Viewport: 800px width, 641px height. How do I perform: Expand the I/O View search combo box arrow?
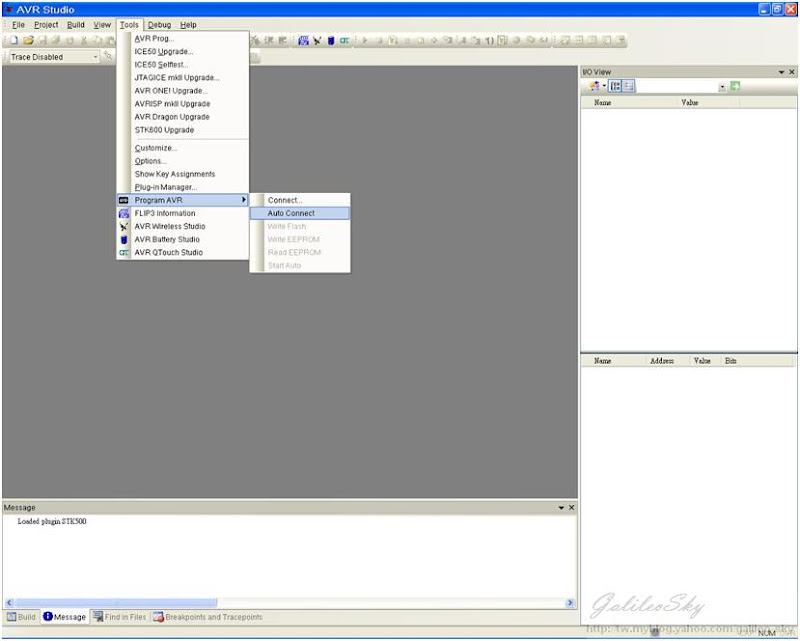coord(722,87)
